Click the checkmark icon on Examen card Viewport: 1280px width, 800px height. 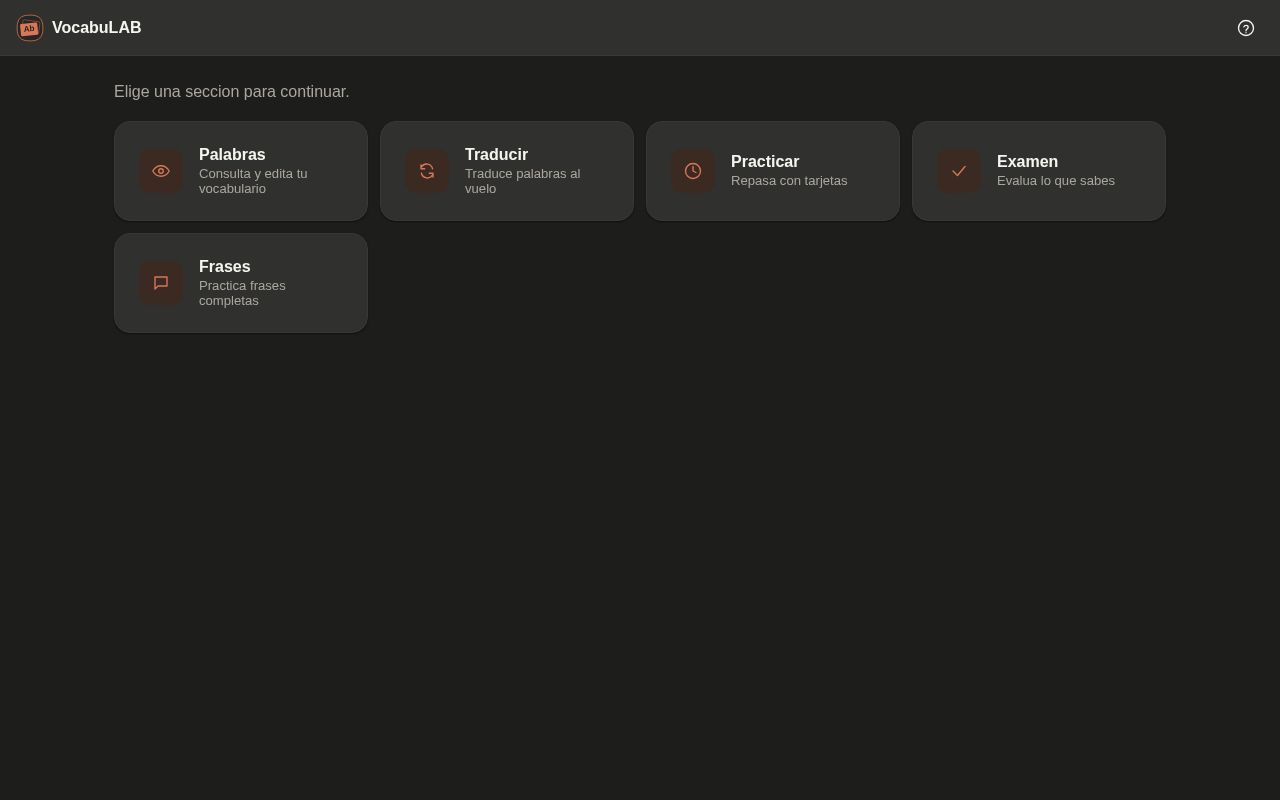click(959, 171)
